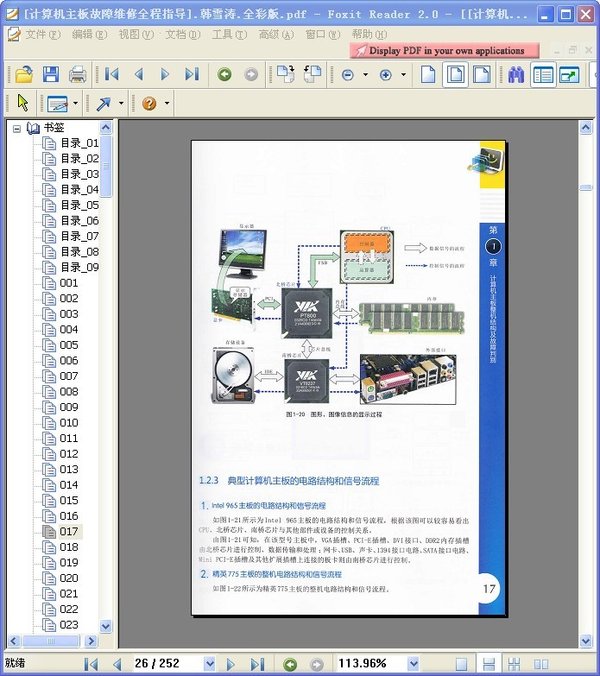
Task: Click the bookmark panel scroll down arrow
Action: coord(106,626)
